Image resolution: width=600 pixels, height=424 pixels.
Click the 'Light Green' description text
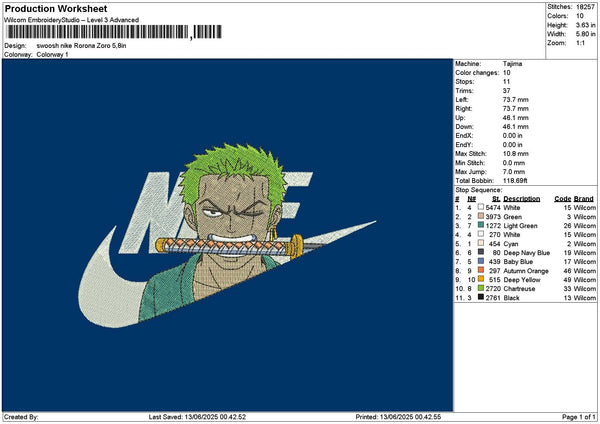pos(520,226)
